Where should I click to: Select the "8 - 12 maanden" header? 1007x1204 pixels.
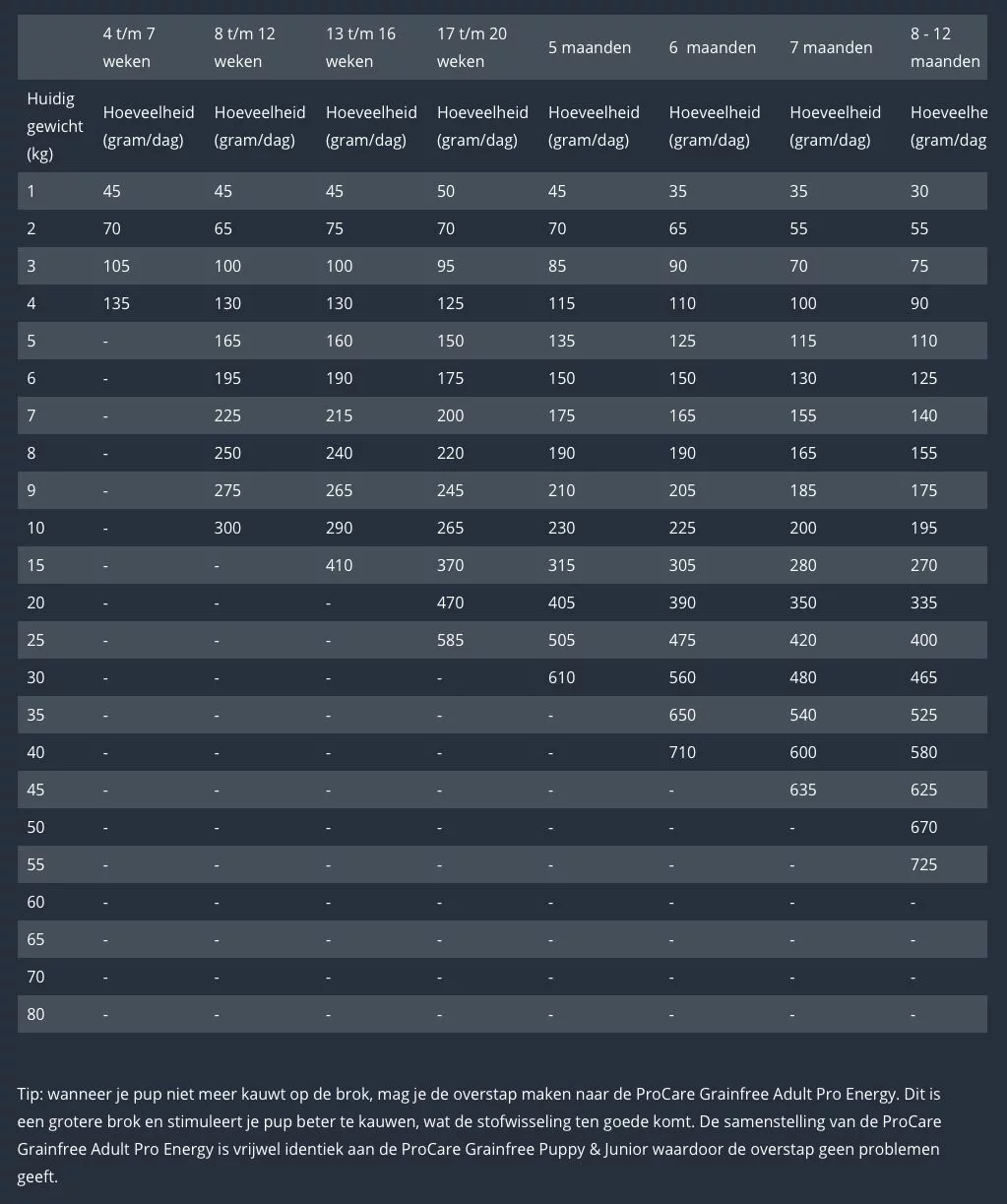pos(944,47)
